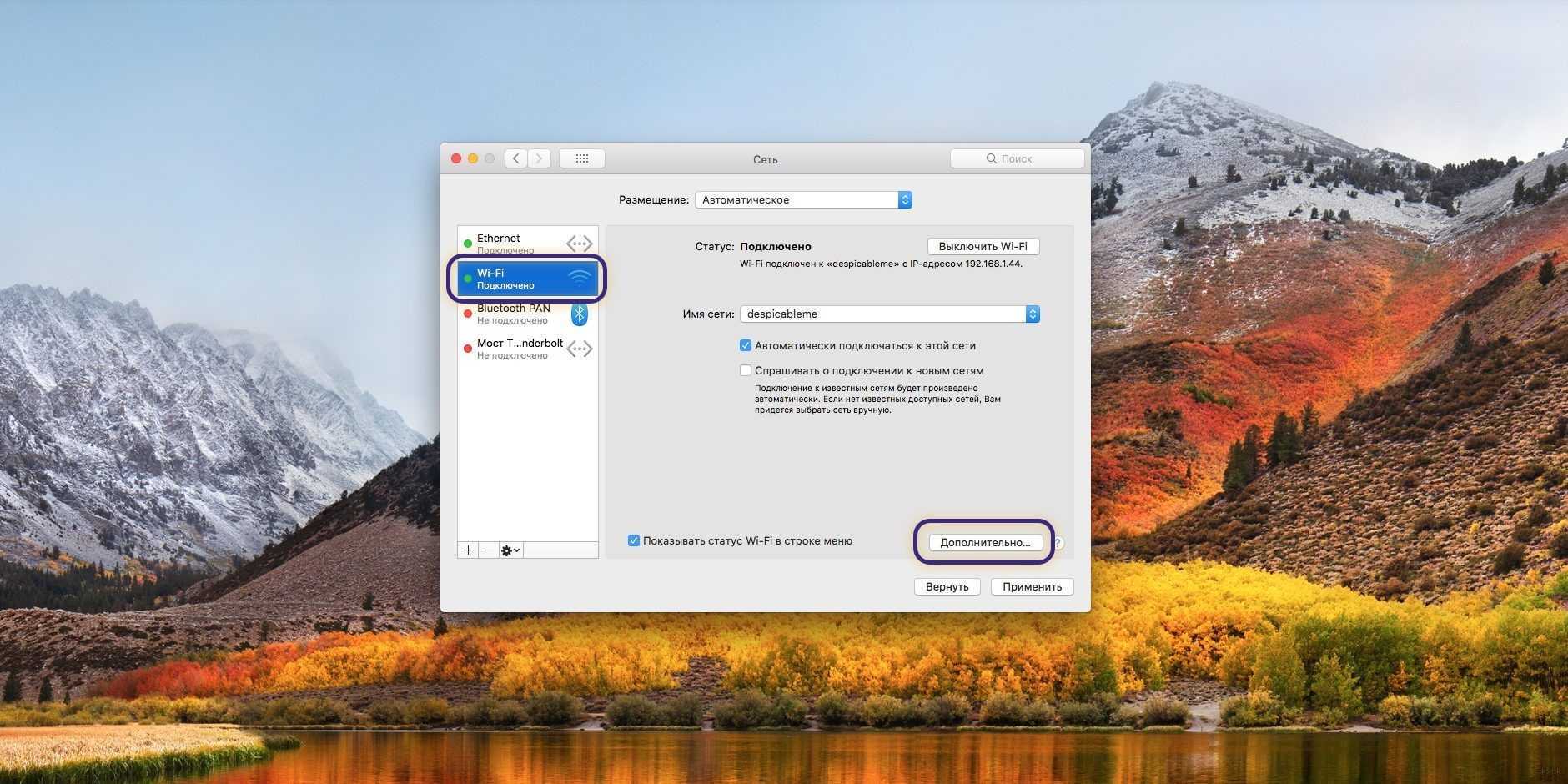Open Дополнительно advanced settings

(985, 542)
